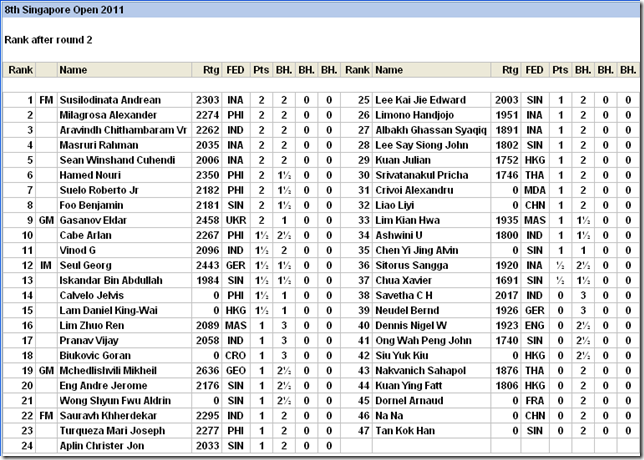644x460 pixels.
Task: Click player 'Kuan Julian'
Action: 403,160
